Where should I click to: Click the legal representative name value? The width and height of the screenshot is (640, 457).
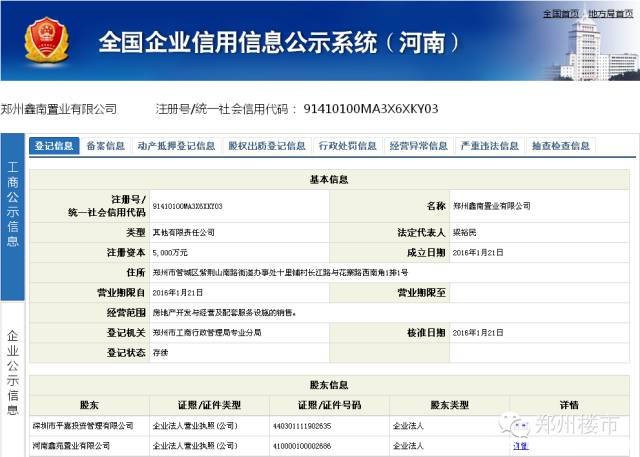coord(464,233)
